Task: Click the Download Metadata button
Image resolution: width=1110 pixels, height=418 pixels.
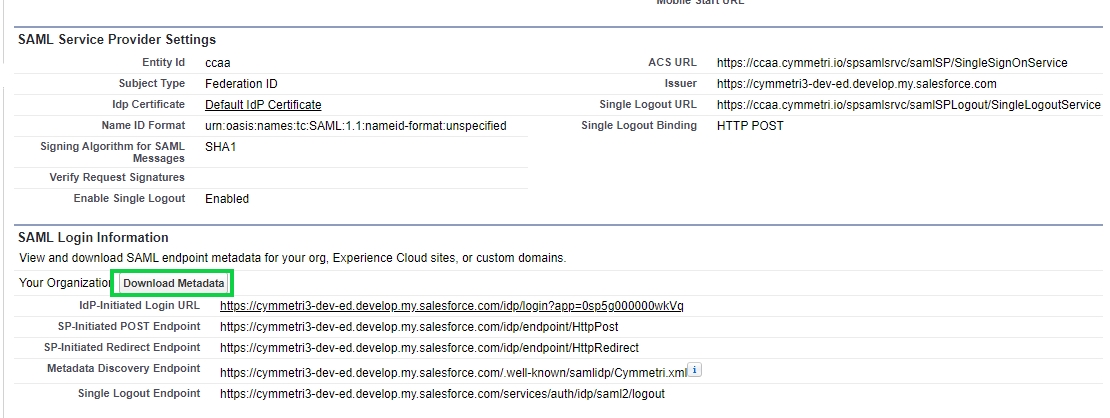Action: coord(173,284)
